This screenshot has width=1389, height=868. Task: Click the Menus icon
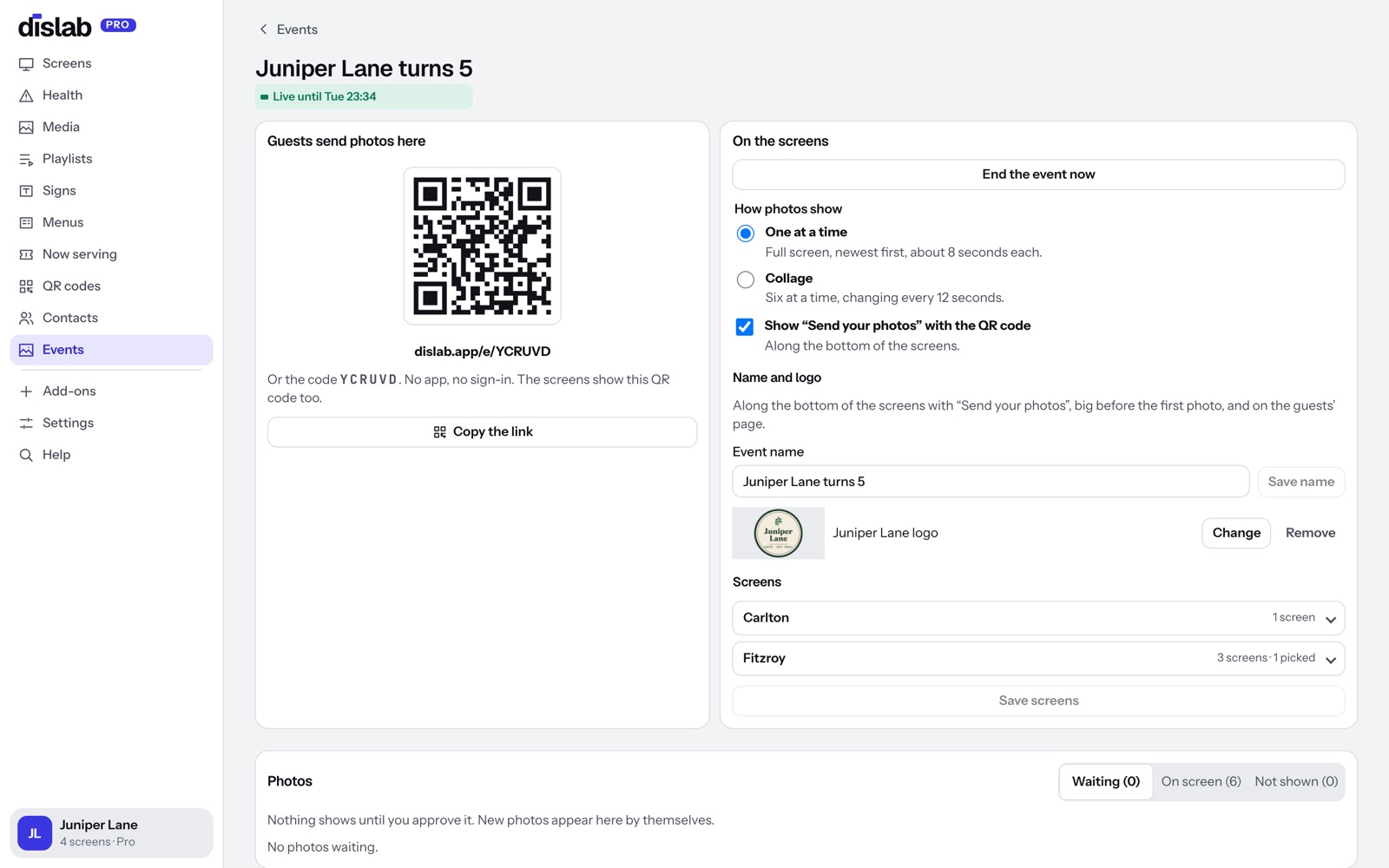click(x=26, y=223)
